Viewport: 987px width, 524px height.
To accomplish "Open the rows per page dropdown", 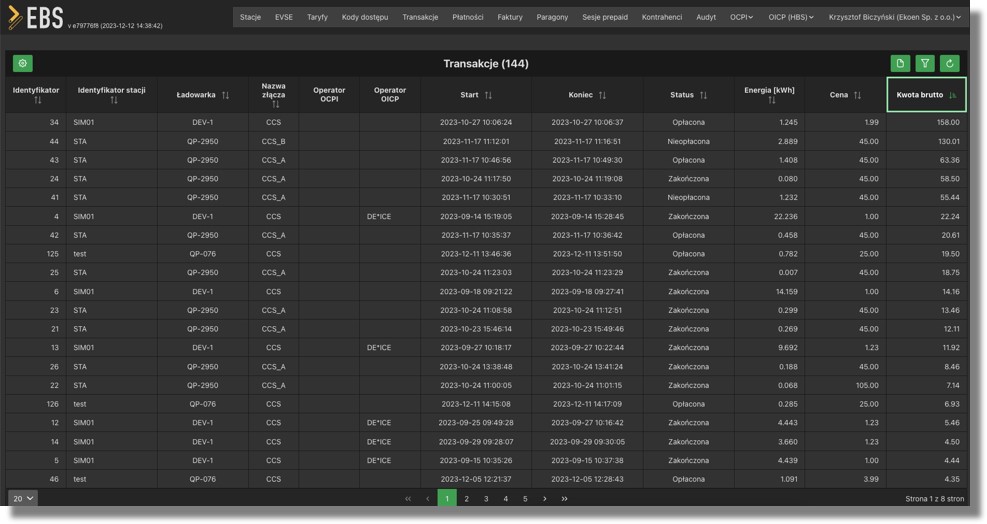I will (23, 498).
